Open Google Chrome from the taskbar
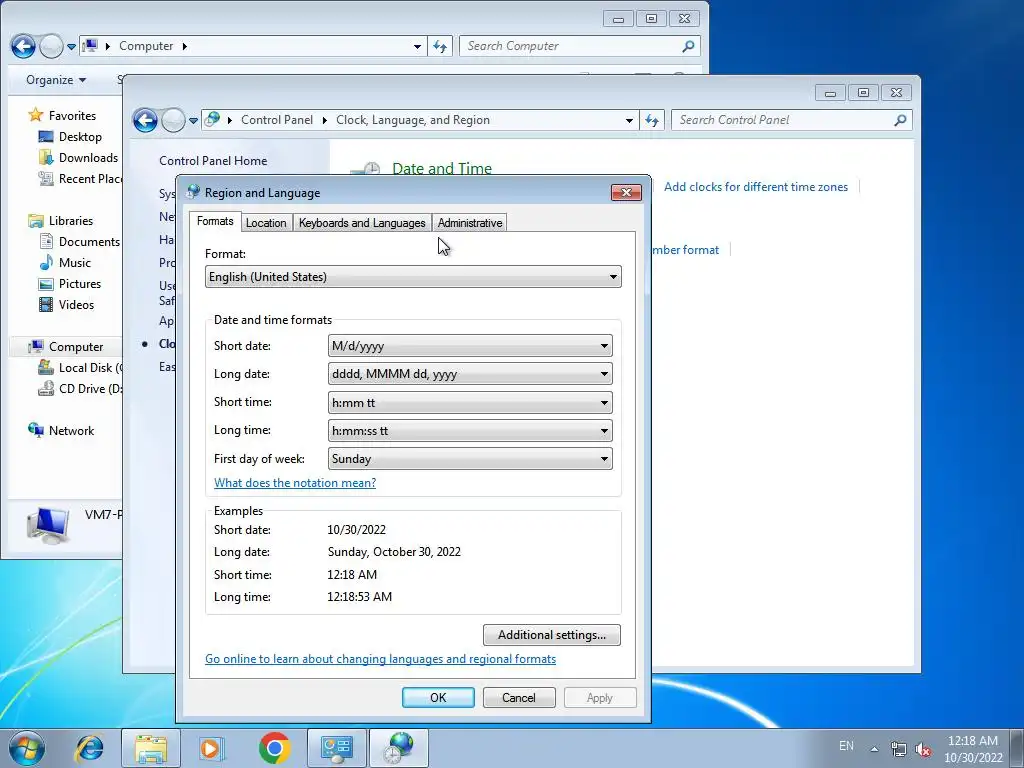Viewport: 1024px width, 768px height. 274,748
